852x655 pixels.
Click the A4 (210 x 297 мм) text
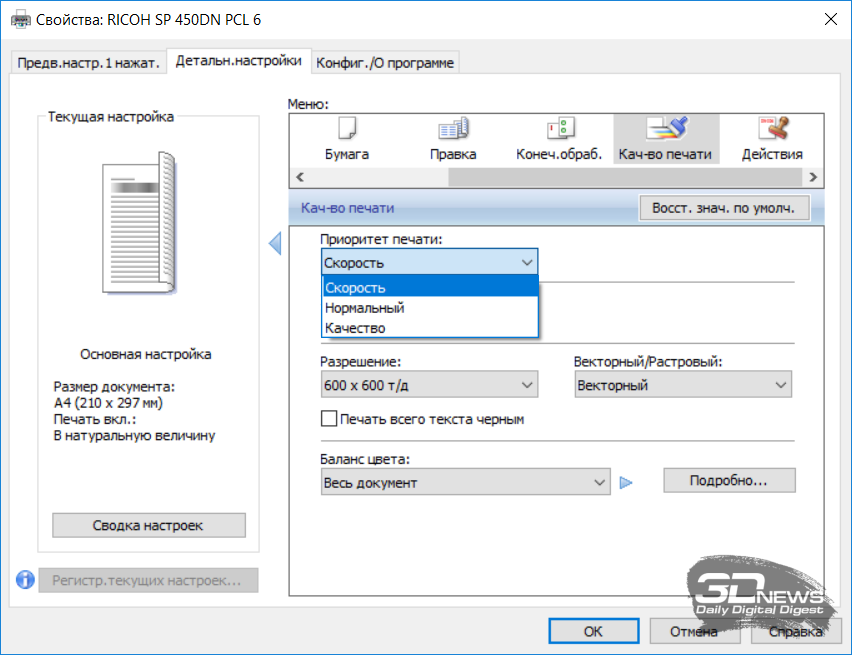pos(108,403)
